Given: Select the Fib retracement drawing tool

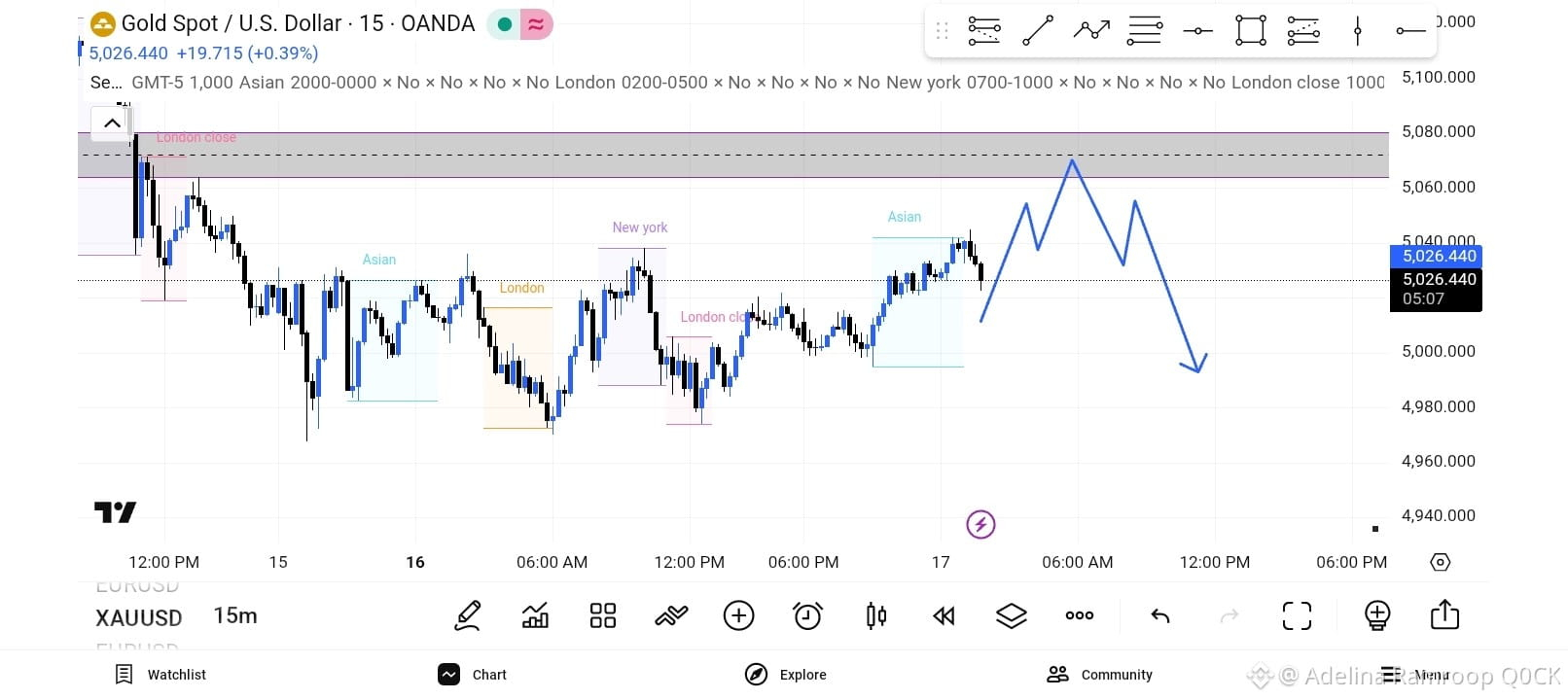Looking at the screenshot, I should (984, 31).
